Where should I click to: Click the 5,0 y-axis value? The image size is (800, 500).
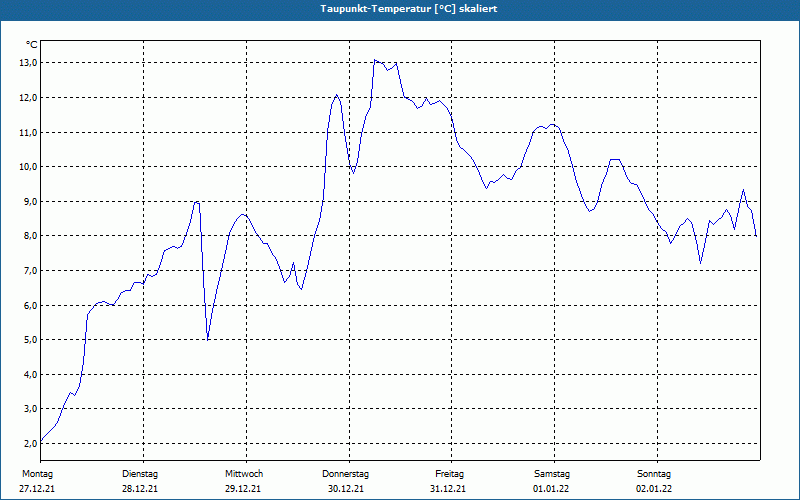click(31, 340)
